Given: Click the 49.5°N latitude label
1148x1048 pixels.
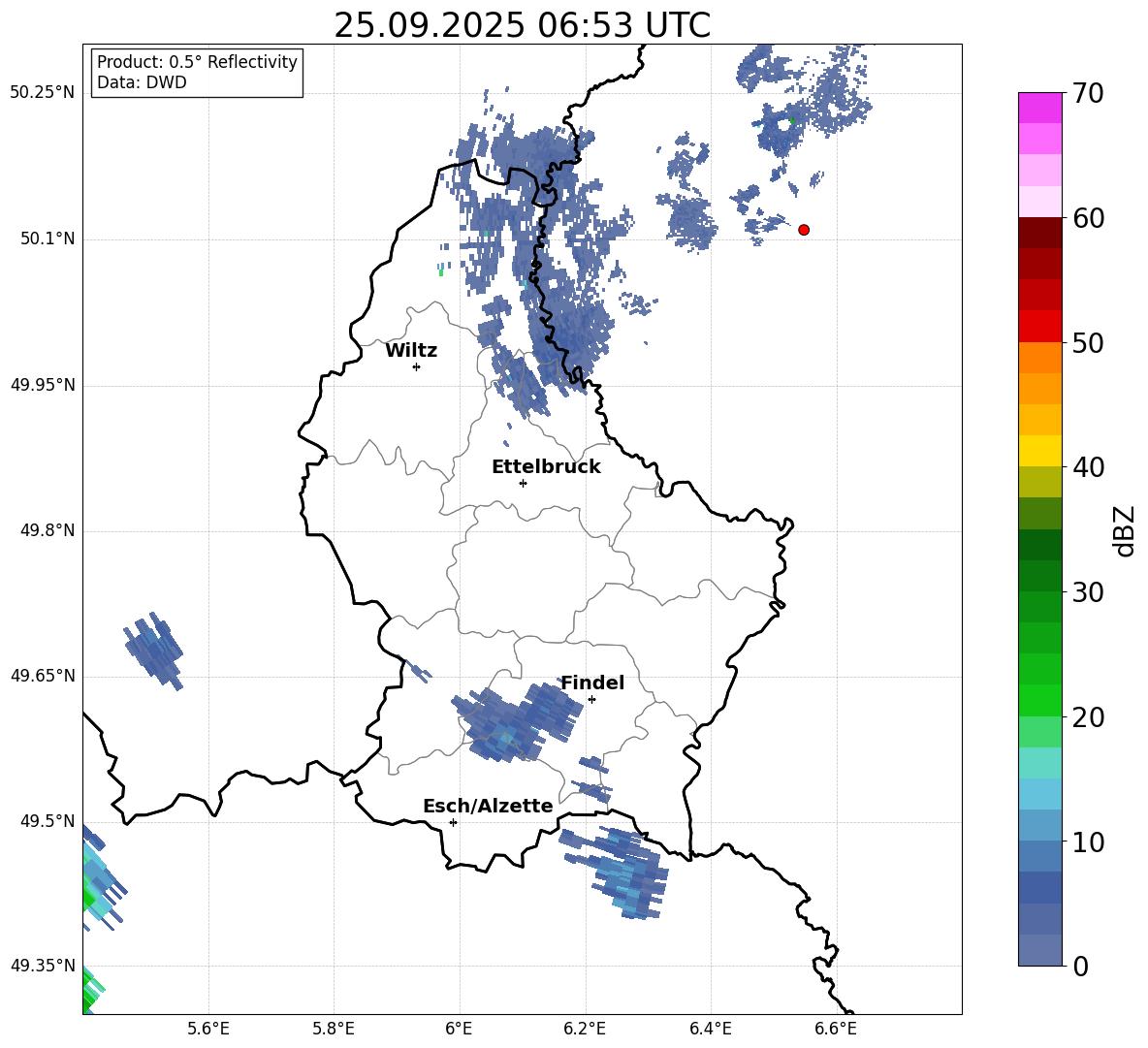Looking at the screenshot, I should pyautogui.click(x=48, y=820).
